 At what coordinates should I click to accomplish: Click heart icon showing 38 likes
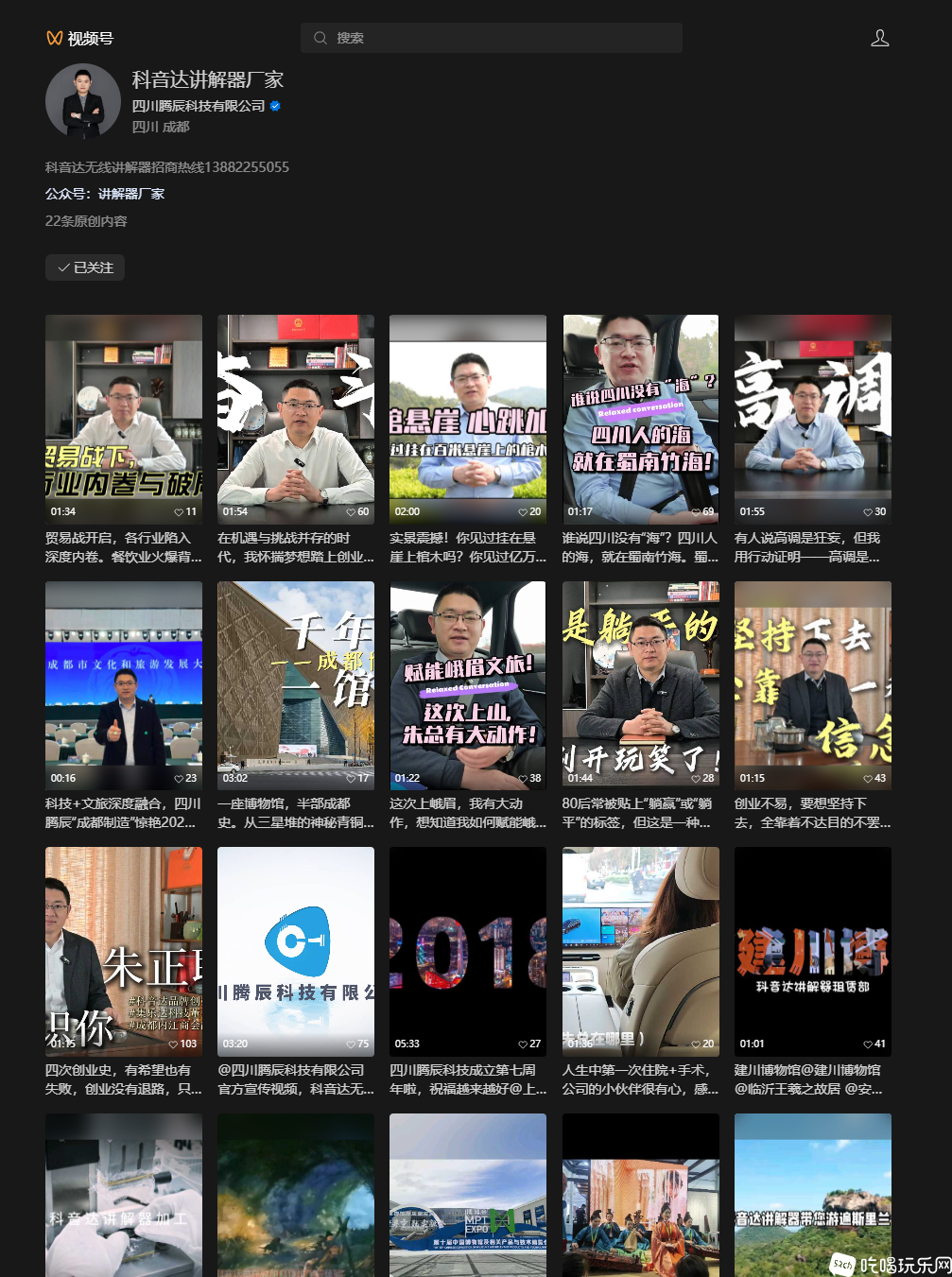coord(523,779)
